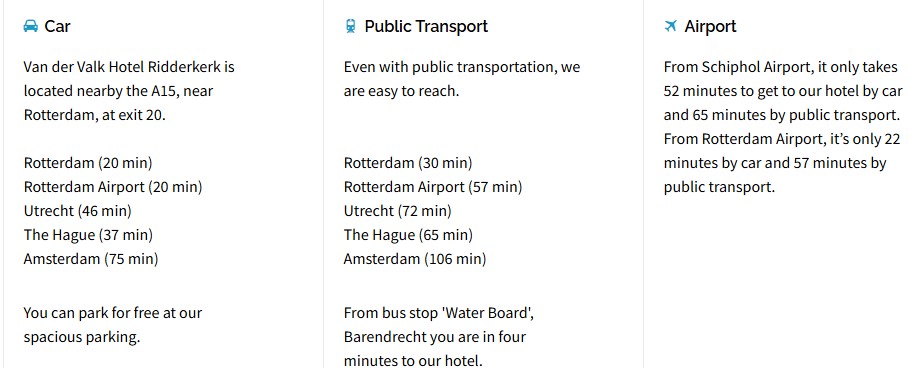Click Utrecht (46 min) car entry
The height and width of the screenshot is (368, 912).
pyautogui.click(x=77, y=210)
